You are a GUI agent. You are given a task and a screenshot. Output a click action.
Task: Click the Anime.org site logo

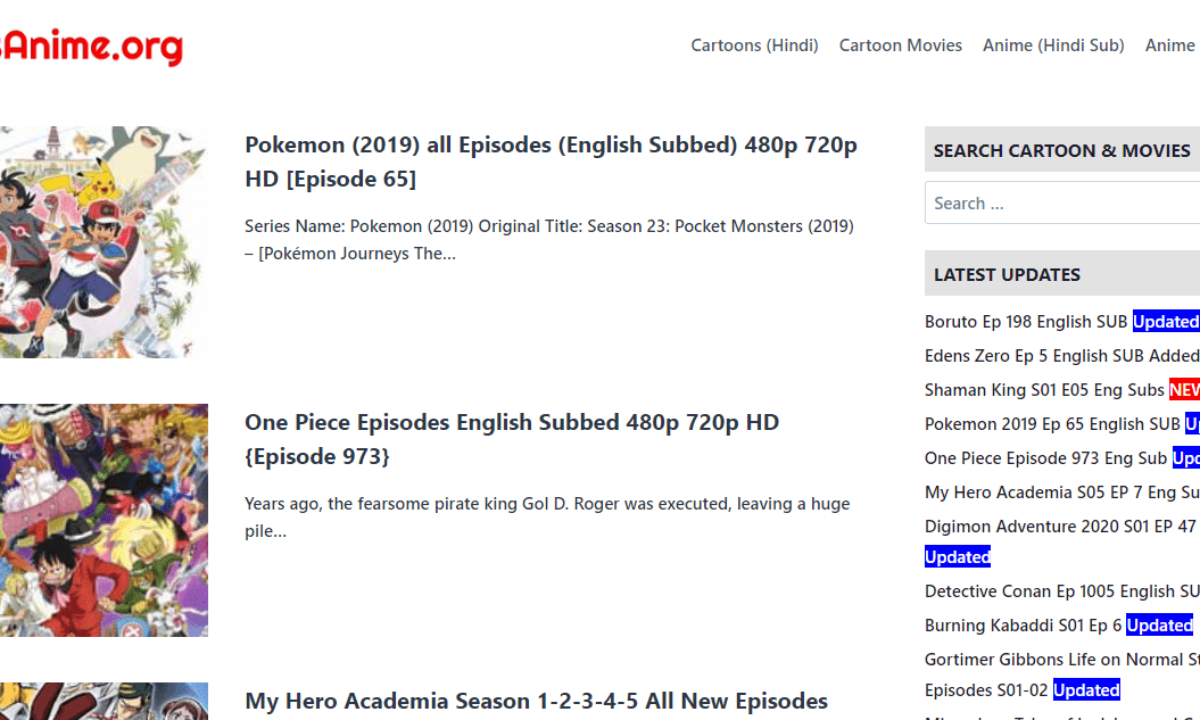90,45
